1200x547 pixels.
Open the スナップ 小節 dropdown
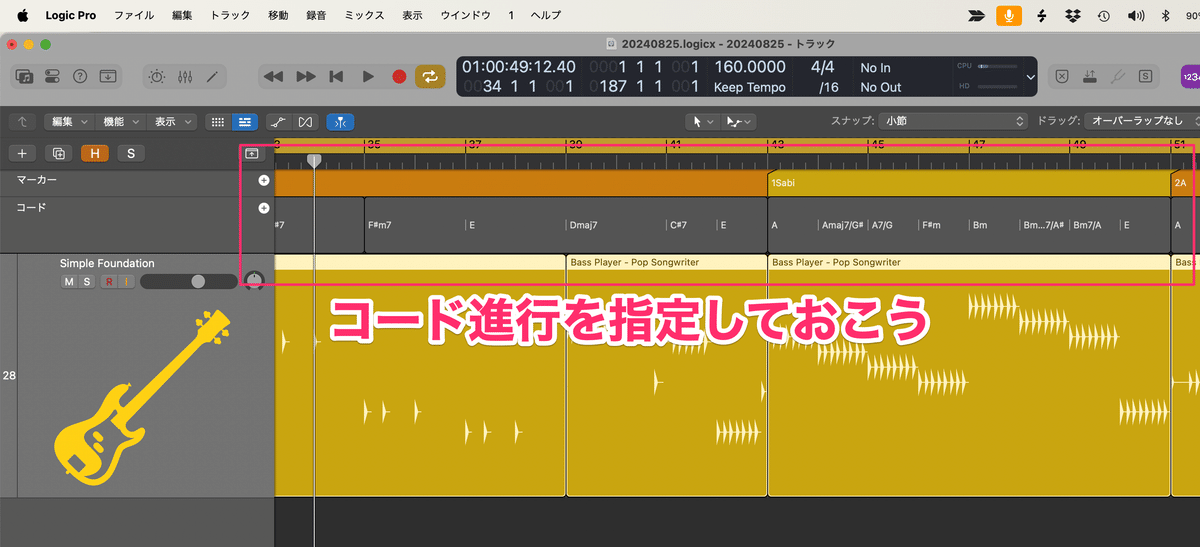click(x=953, y=121)
